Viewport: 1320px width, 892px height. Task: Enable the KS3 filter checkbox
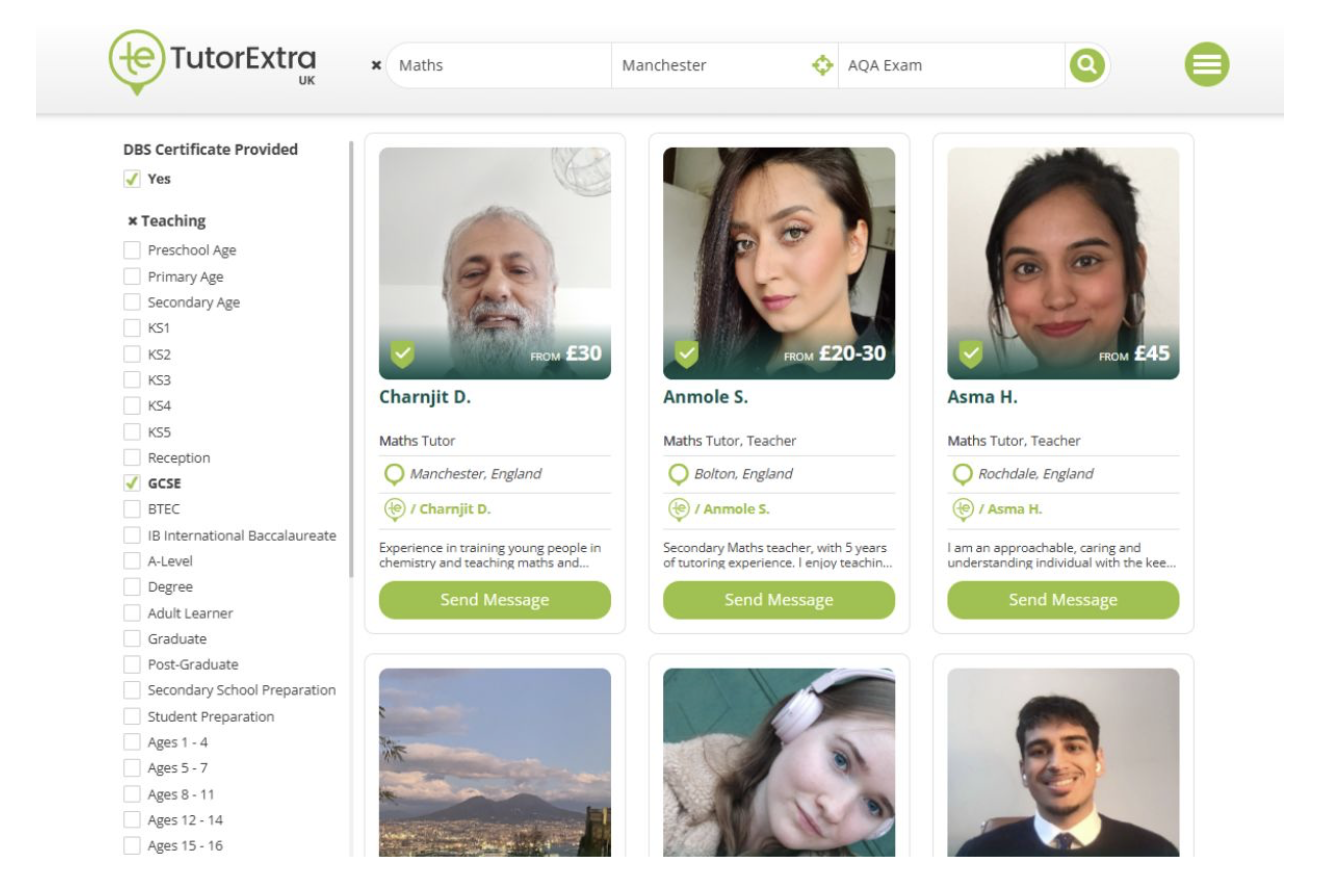[x=131, y=380]
